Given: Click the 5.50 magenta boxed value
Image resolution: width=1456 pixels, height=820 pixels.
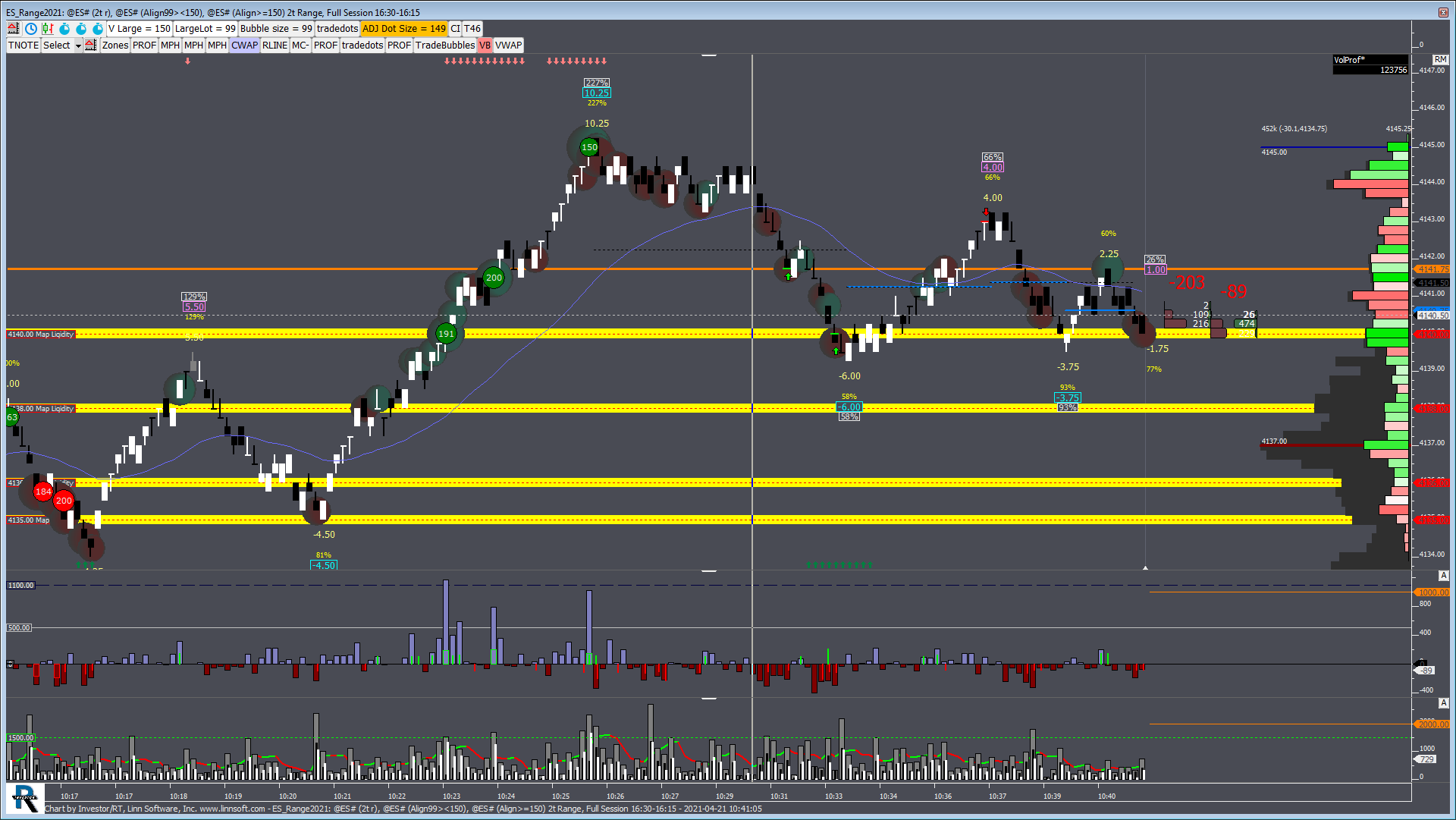Looking at the screenshot, I should (194, 307).
